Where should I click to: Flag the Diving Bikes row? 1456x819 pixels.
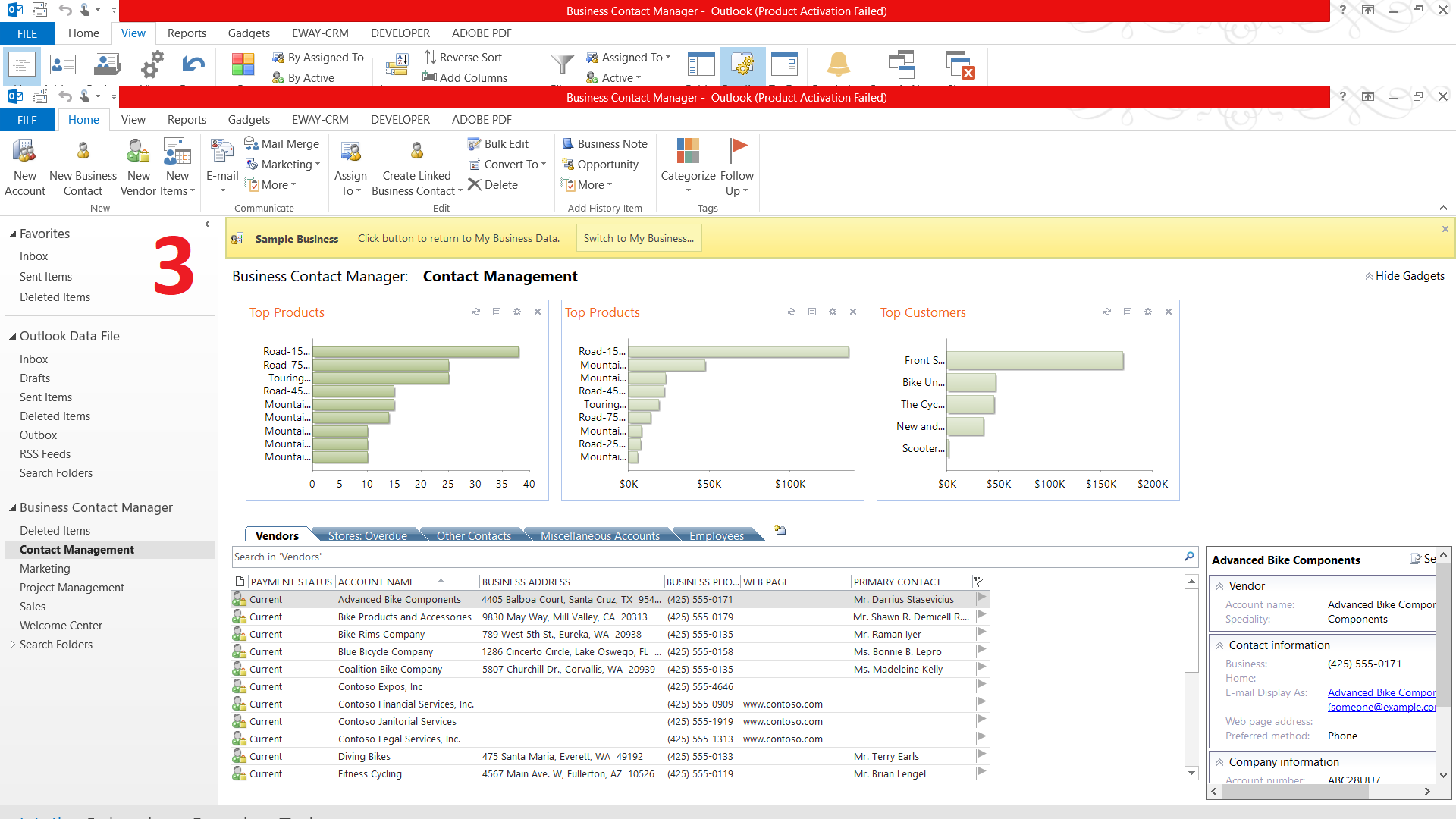point(981,755)
